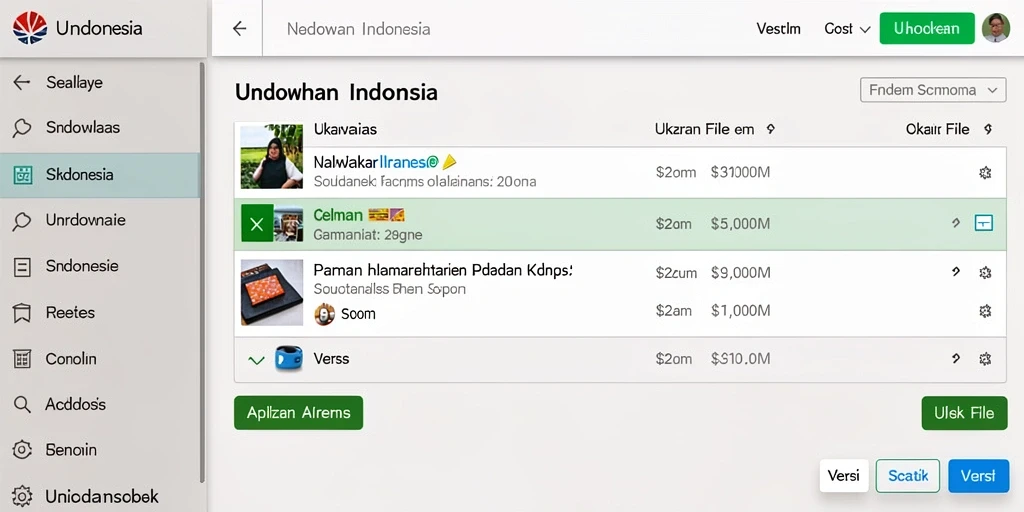This screenshot has height=512, width=1024.
Task: Click the Celman row title
Action: click(x=338, y=215)
